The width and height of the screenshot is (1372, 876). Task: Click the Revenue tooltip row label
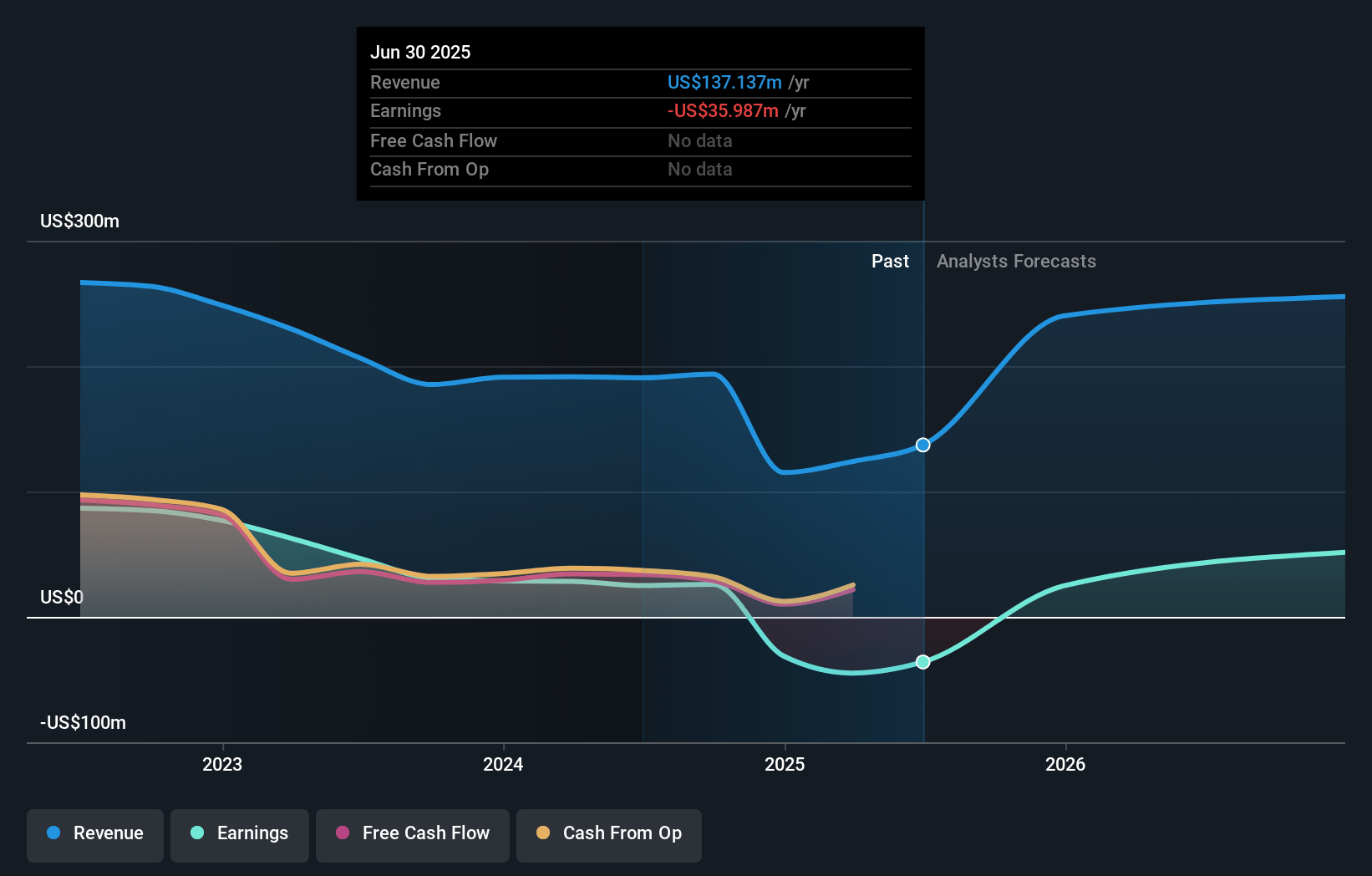coord(405,82)
